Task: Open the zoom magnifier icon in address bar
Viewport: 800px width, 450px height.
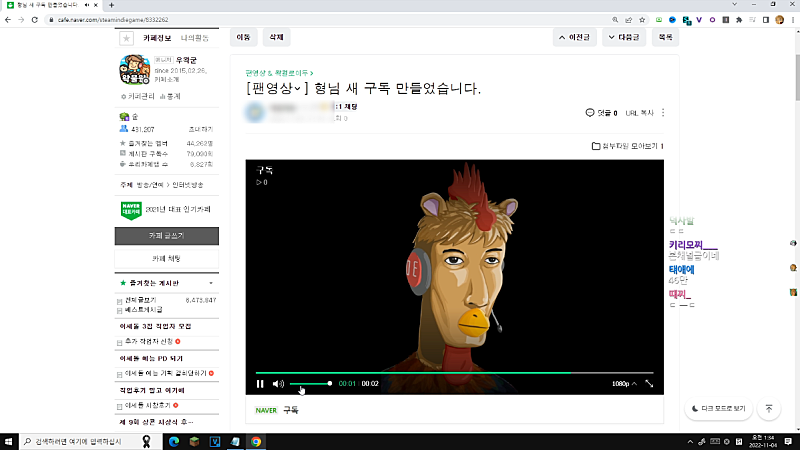Action: [615, 20]
